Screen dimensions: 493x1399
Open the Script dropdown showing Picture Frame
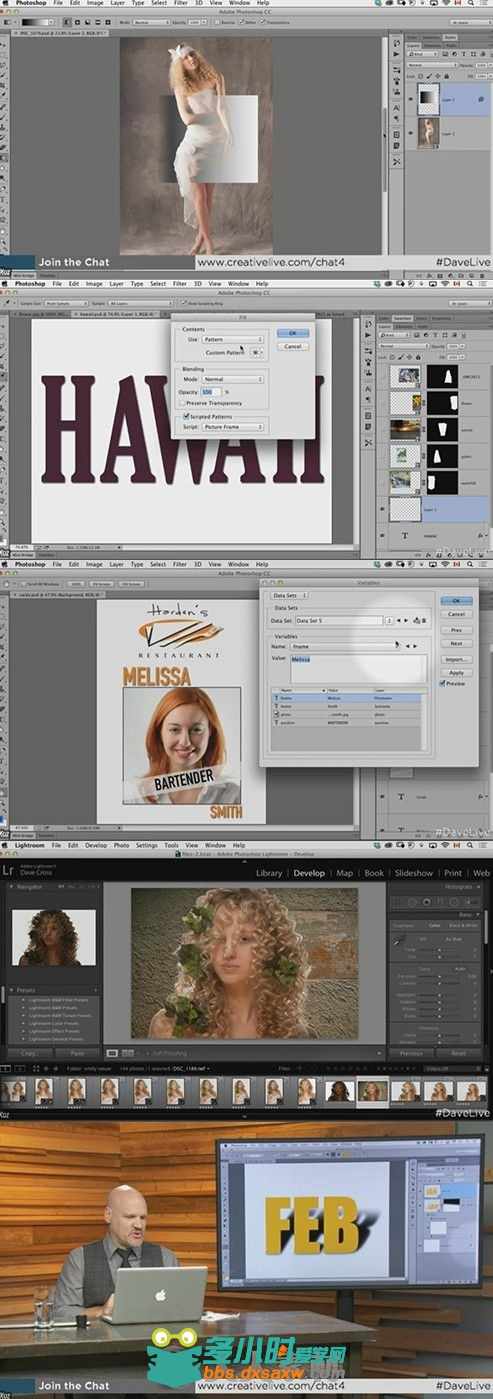click(232, 427)
